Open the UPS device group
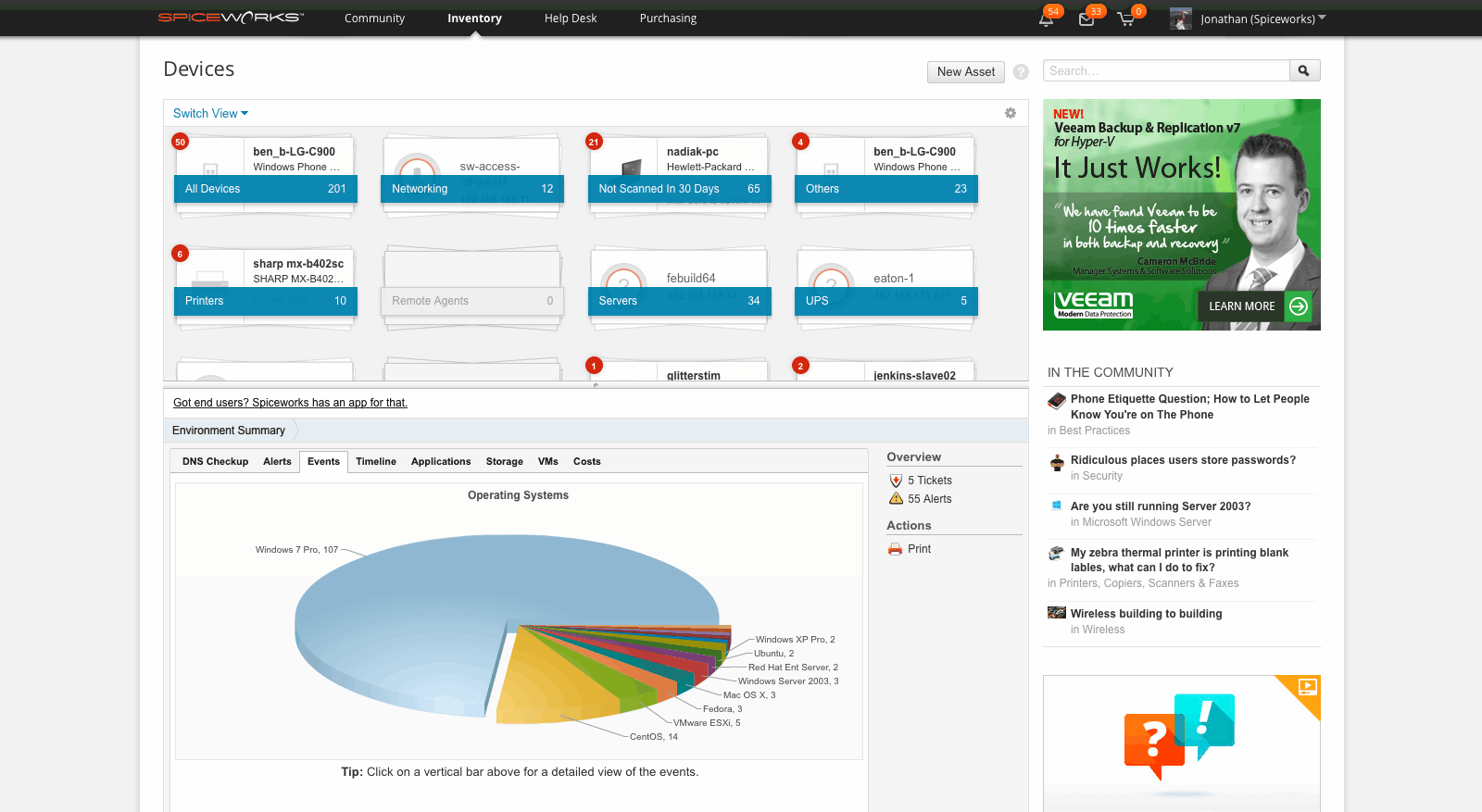The width and height of the screenshot is (1482, 812). coord(886,301)
